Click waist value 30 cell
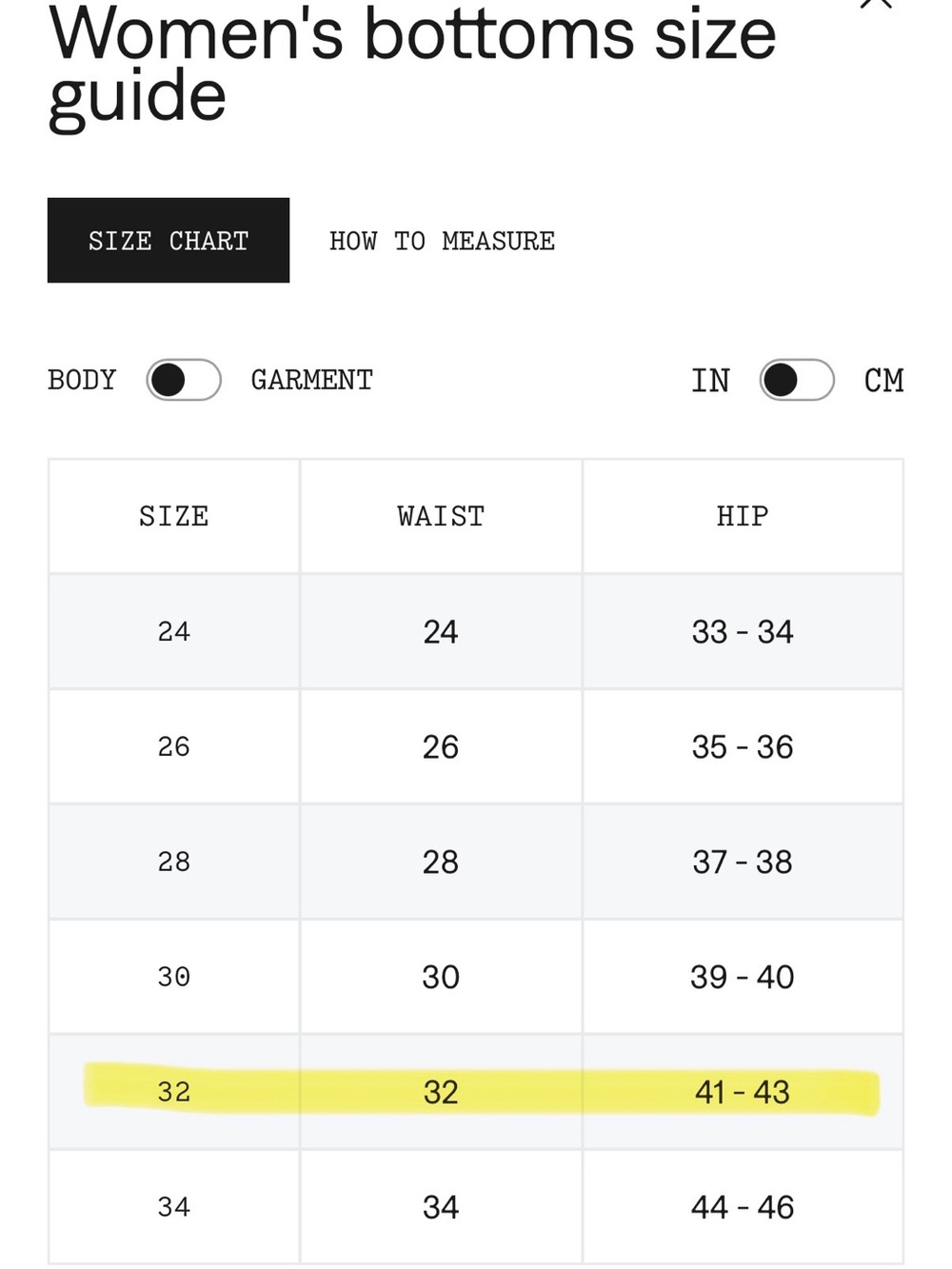 click(441, 977)
